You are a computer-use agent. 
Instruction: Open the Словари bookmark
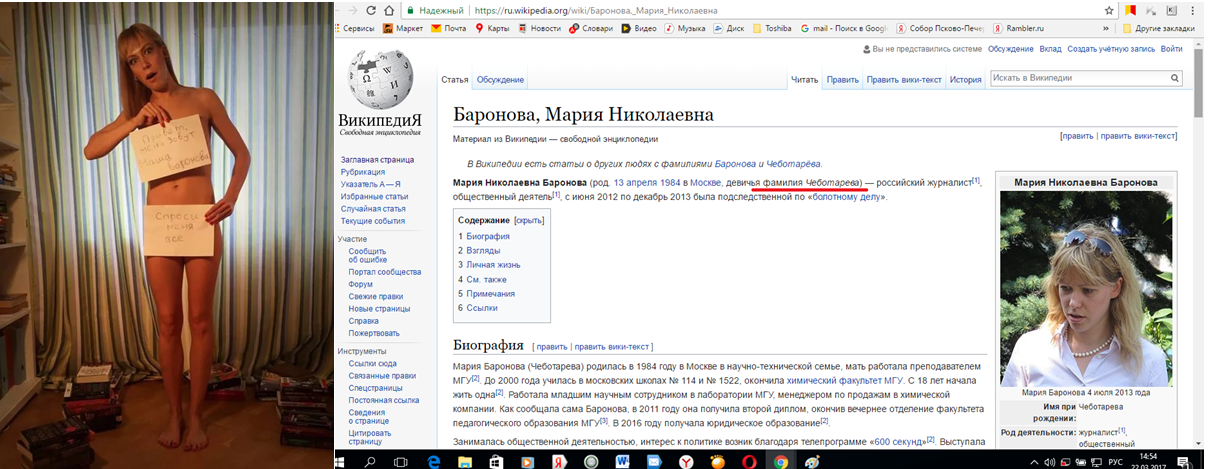[590, 28]
